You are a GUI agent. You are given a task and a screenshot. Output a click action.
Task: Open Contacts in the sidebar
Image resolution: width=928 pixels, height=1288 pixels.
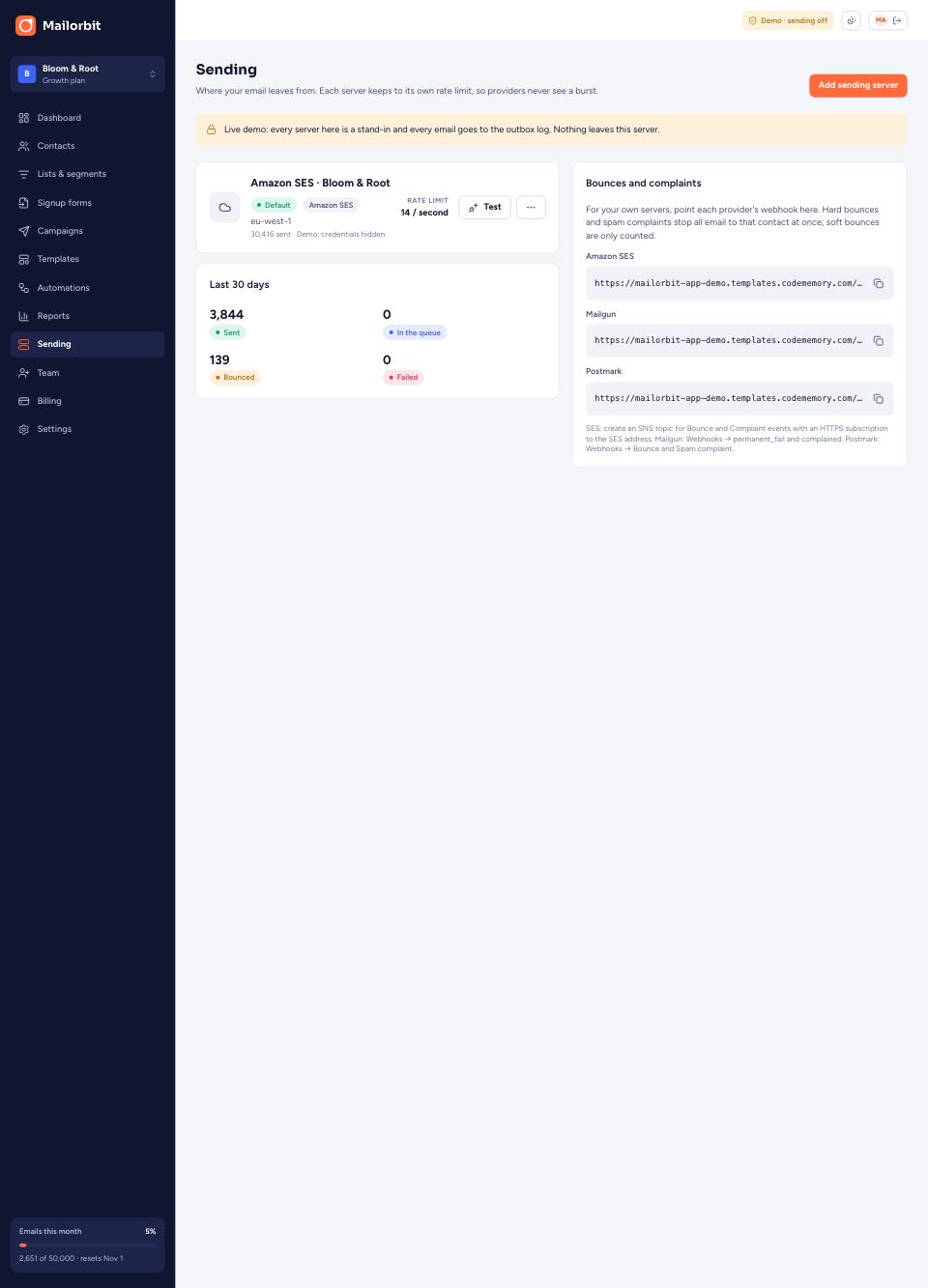87,146
